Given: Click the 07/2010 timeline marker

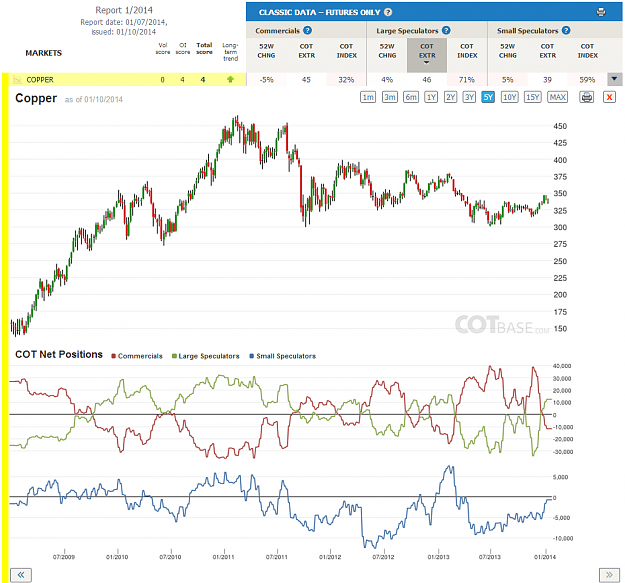Looking at the screenshot, I should [170, 557].
